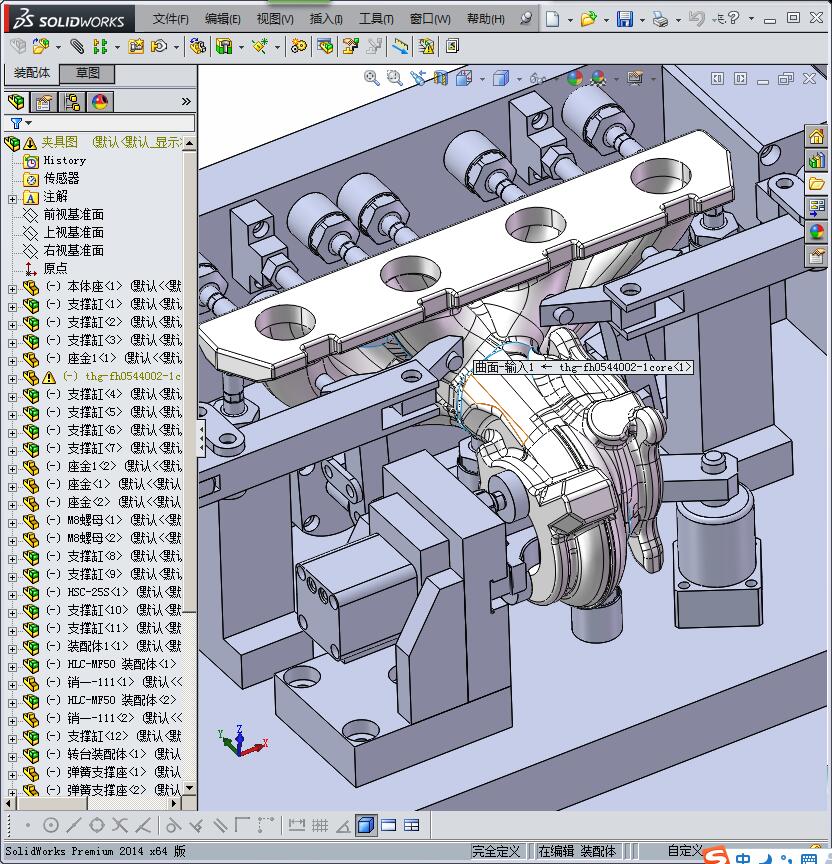Click the Save icon in the top toolbar
Image resolution: width=832 pixels, height=864 pixels.
624,19
